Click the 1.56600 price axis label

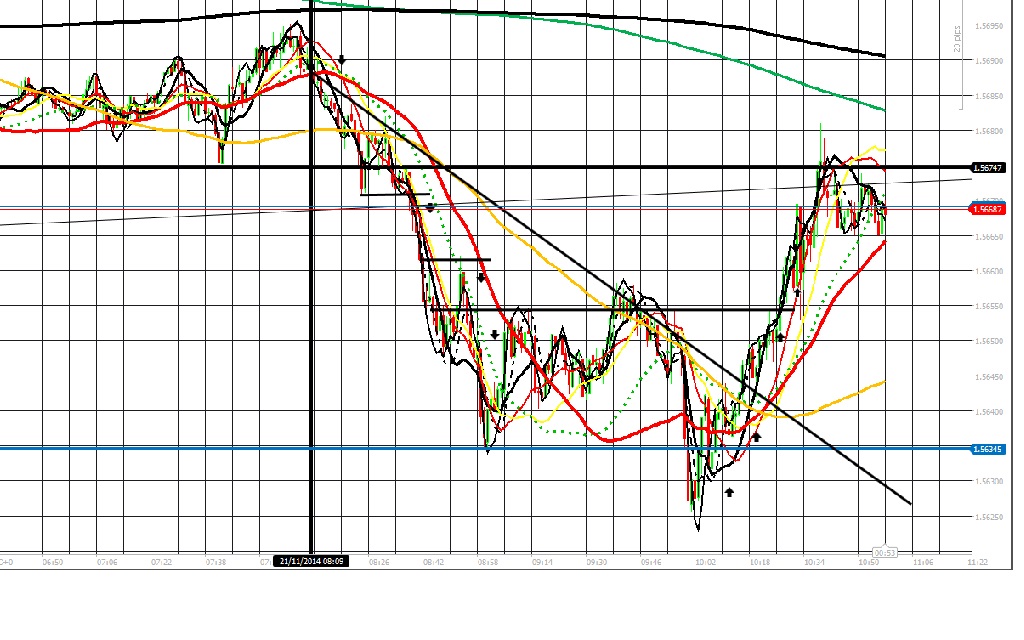987,271
